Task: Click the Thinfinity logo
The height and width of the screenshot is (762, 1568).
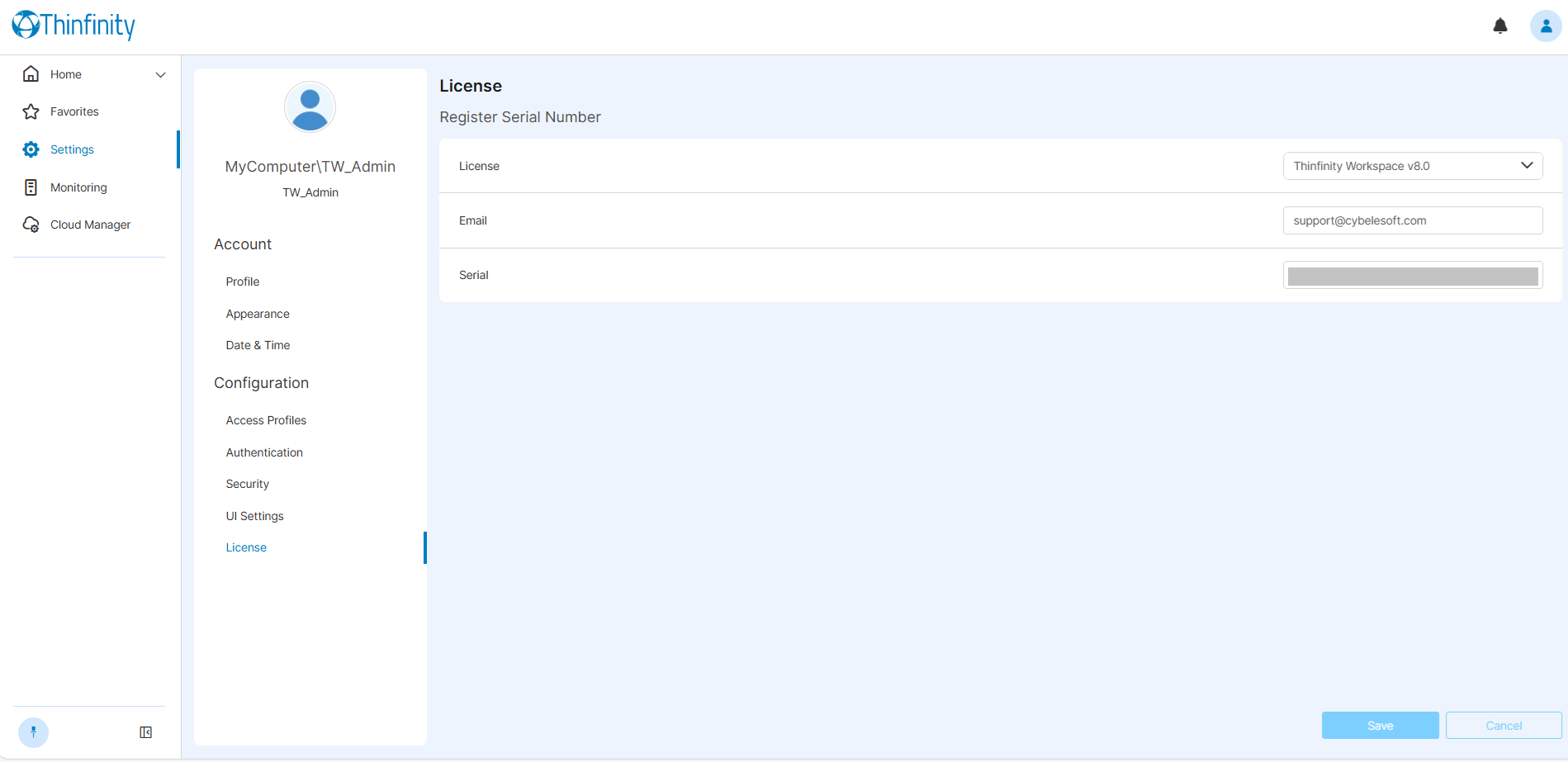Action: (73, 25)
